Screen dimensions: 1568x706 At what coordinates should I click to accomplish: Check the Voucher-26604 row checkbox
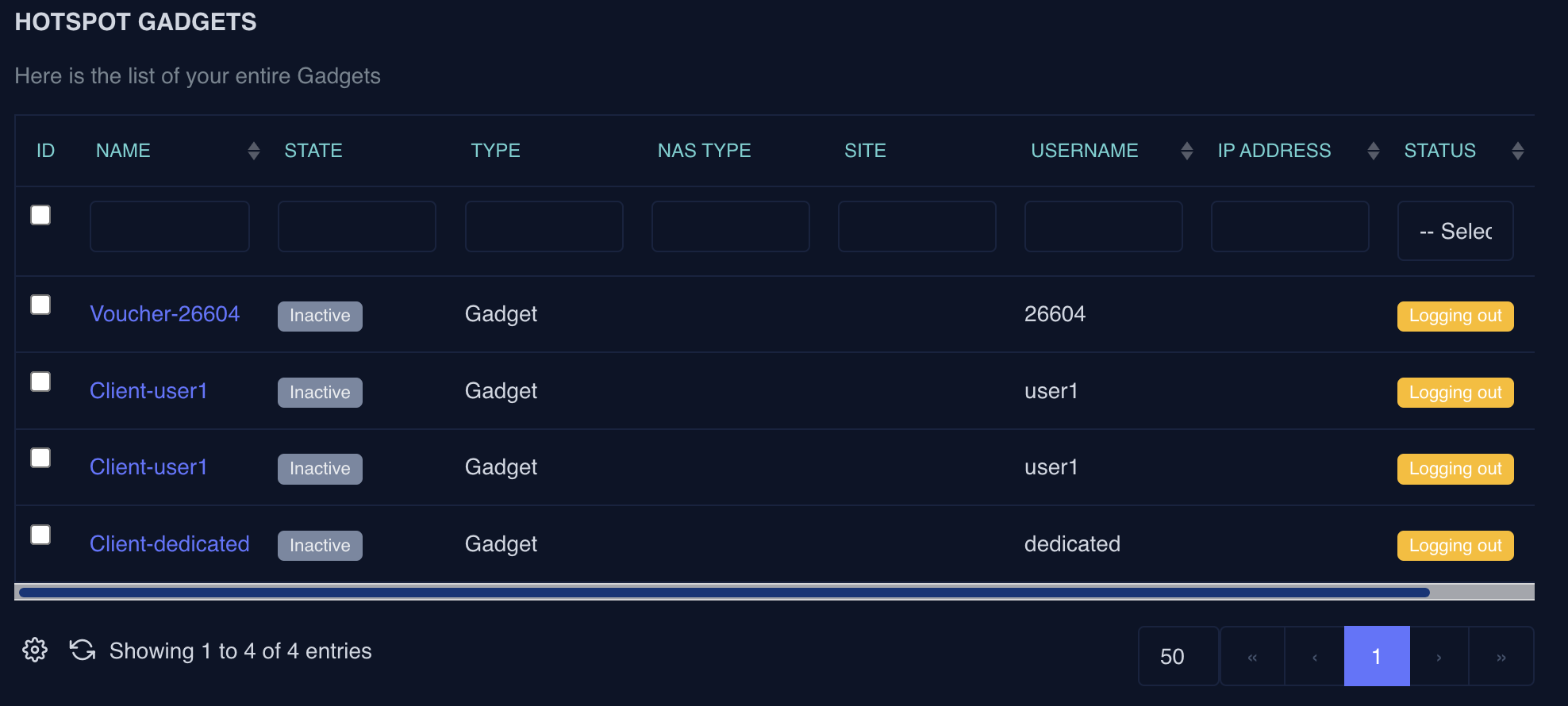coord(40,305)
